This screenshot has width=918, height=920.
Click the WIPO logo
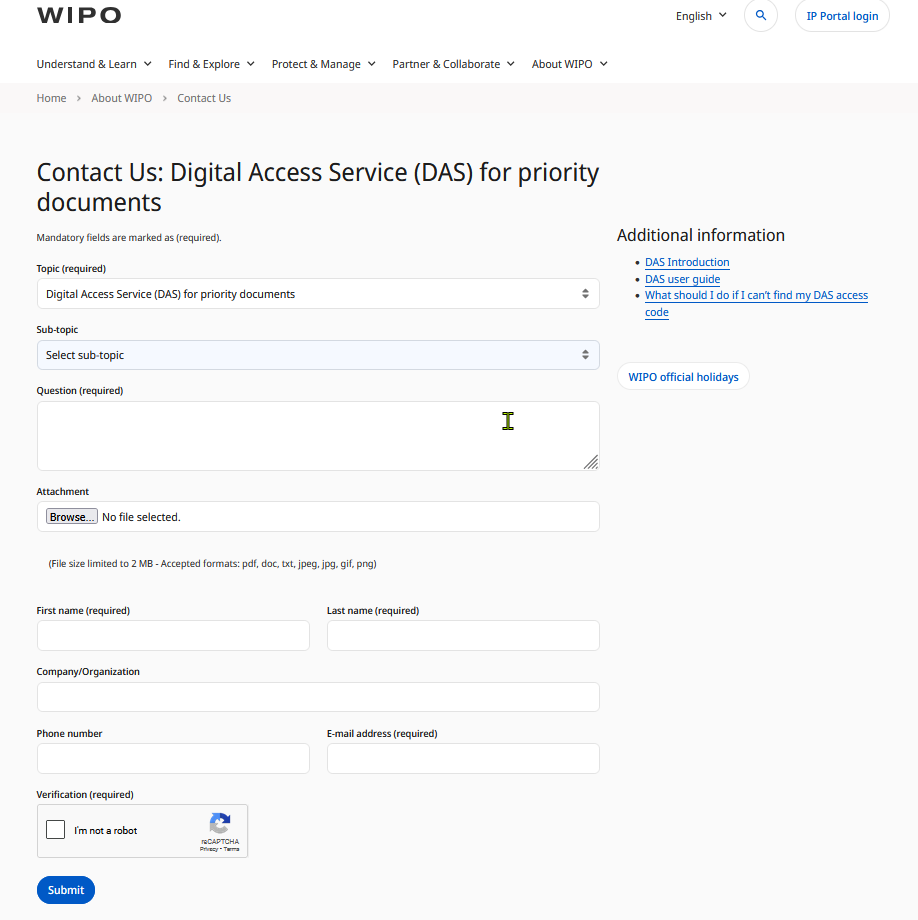[x=79, y=15]
